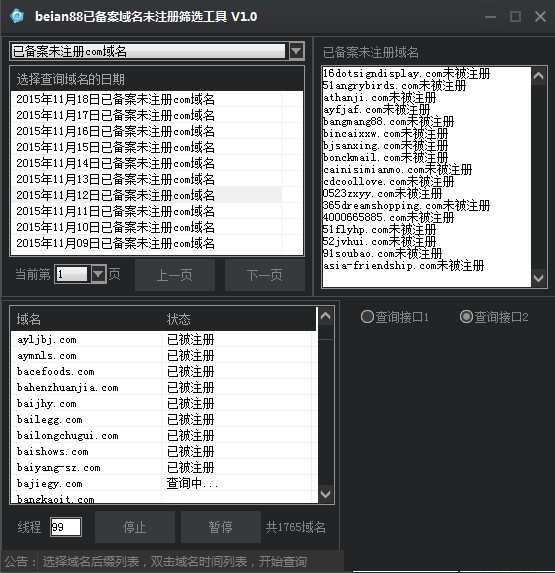The image size is (555, 573).
Task: Stop the query with 停止 button
Action: tap(135, 527)
